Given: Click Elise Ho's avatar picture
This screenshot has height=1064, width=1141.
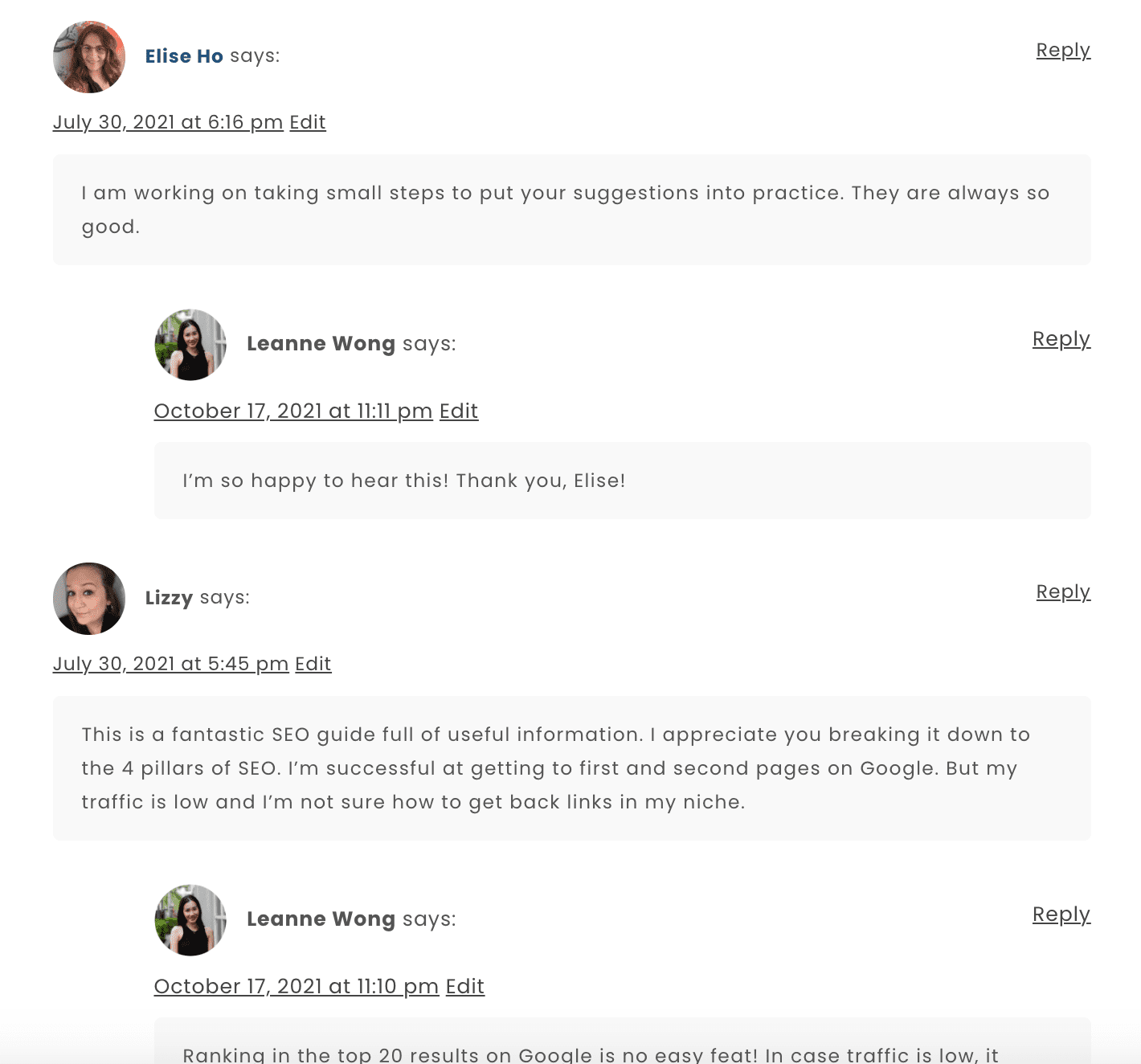Looking at the screenshot, I should click(x=88, y=57).
